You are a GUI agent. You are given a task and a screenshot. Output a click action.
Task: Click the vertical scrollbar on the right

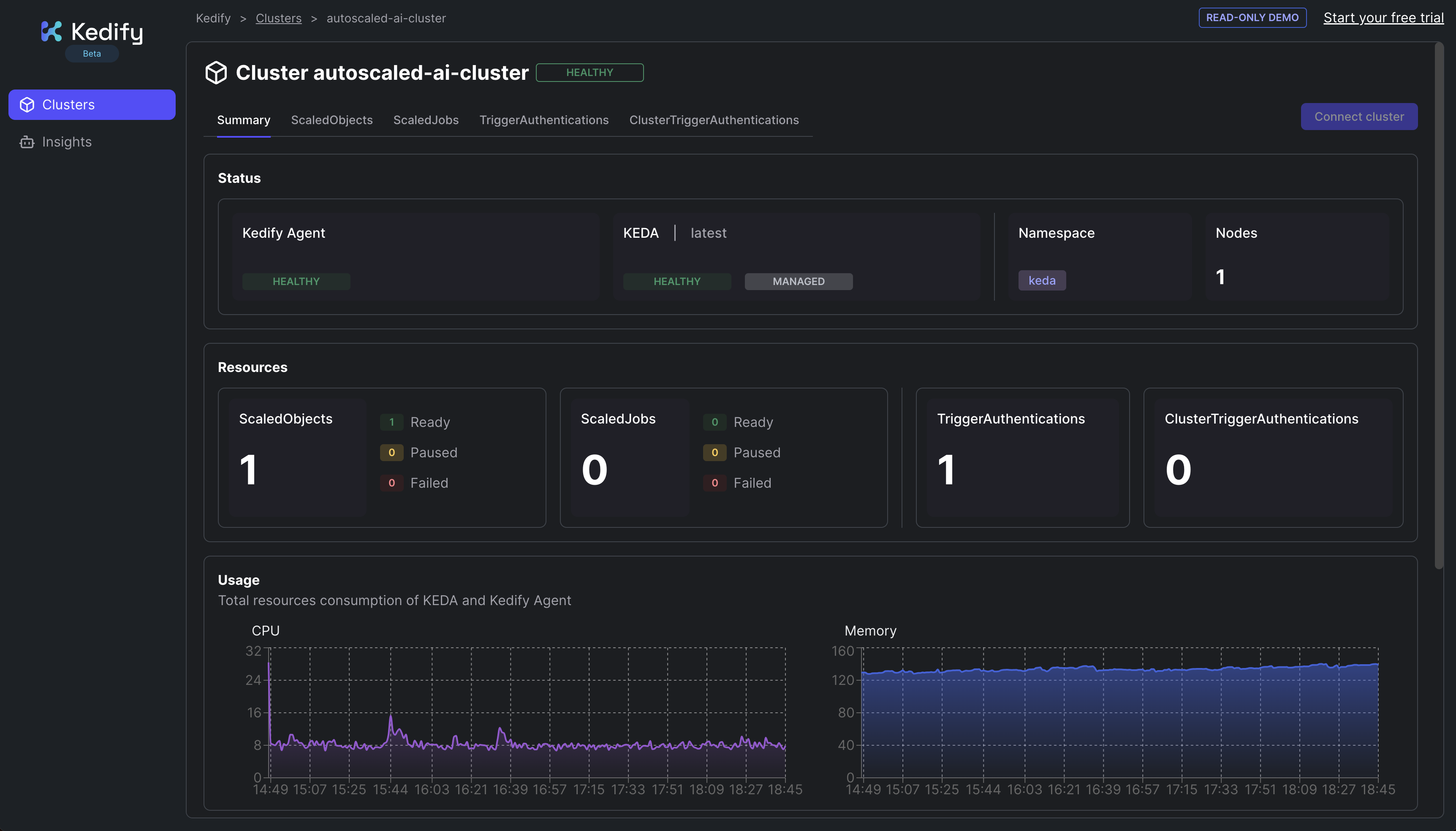(x=1439, y=305)
